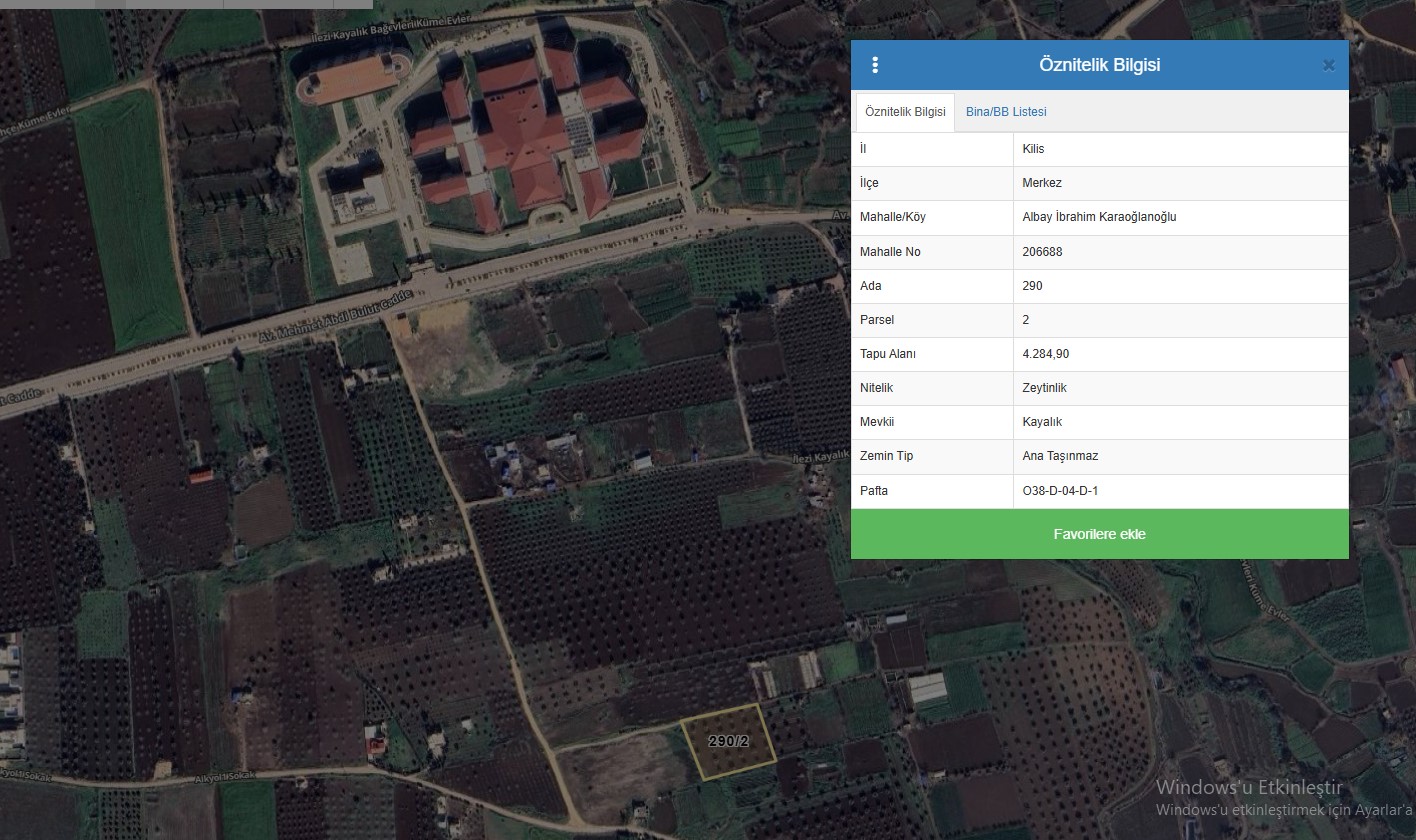The height and width of the screenshot is (840, 1416).
Task: Click the Ana Taşınmaz ground type value
Action: tap(1060, 456)
